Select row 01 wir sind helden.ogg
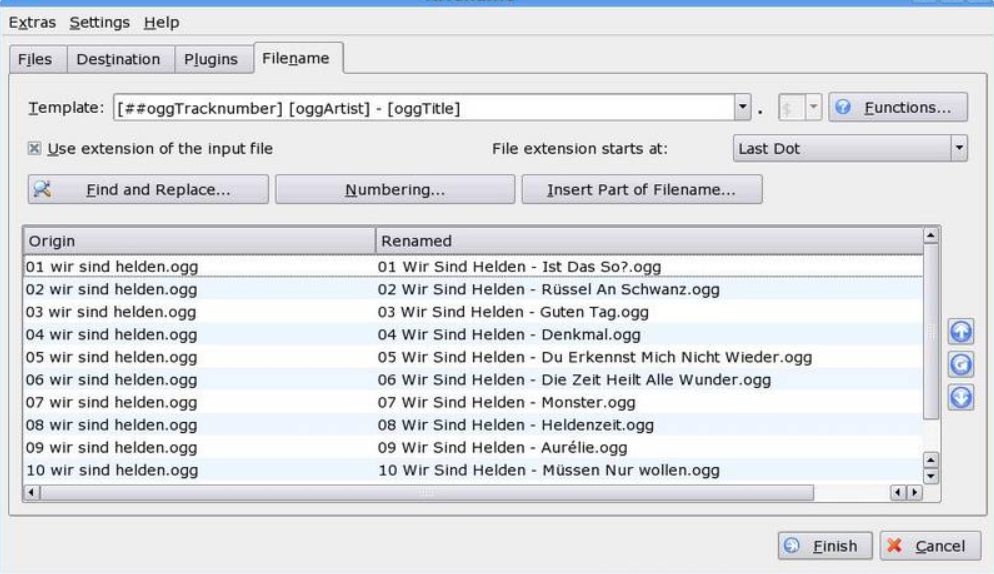 tap(474, 266)
